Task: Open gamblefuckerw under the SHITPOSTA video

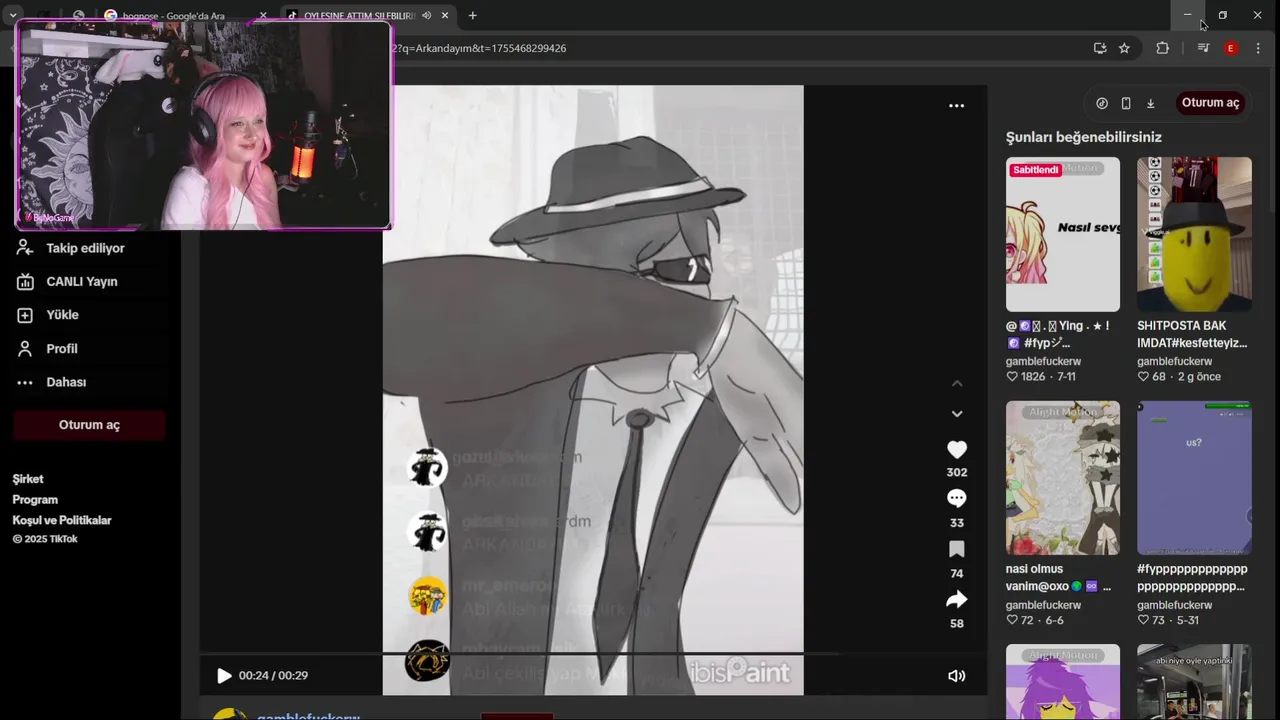Action: [x=1174, y=361]
